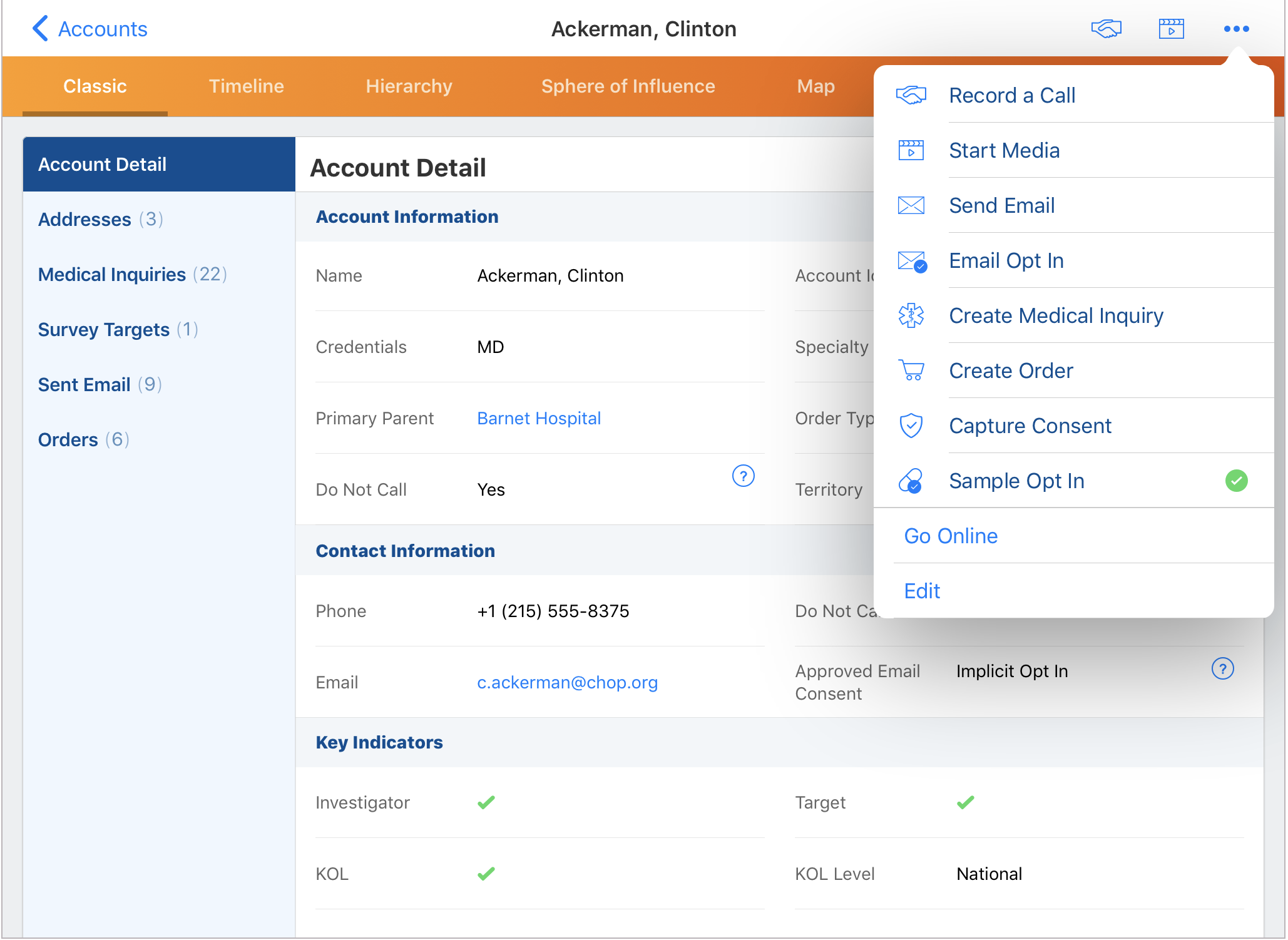Screen dimensions: 1288x940
Task: Switch to the Timeline tab
Action: coord(246,86)
